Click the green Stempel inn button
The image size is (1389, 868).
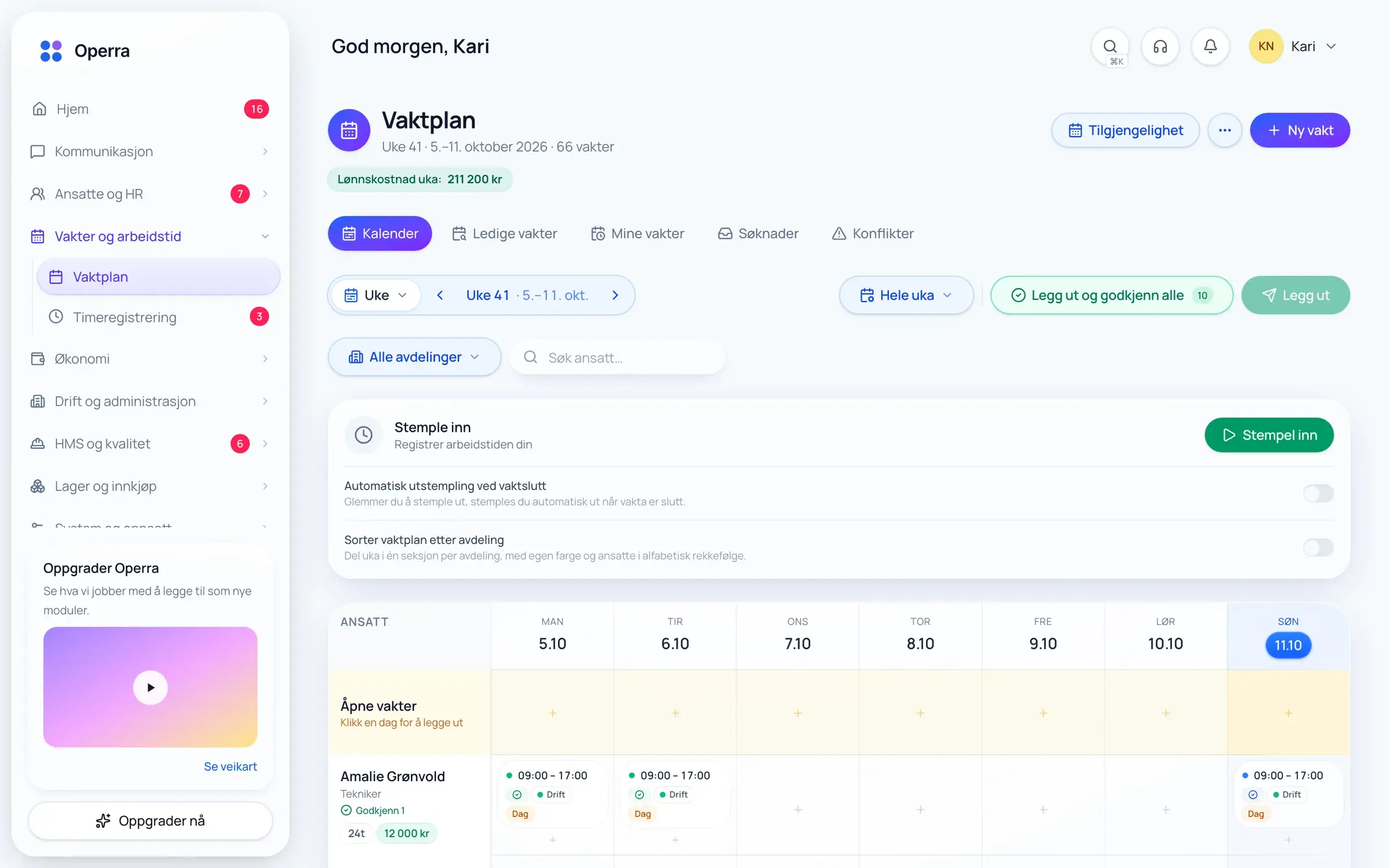pos(1269,435)
